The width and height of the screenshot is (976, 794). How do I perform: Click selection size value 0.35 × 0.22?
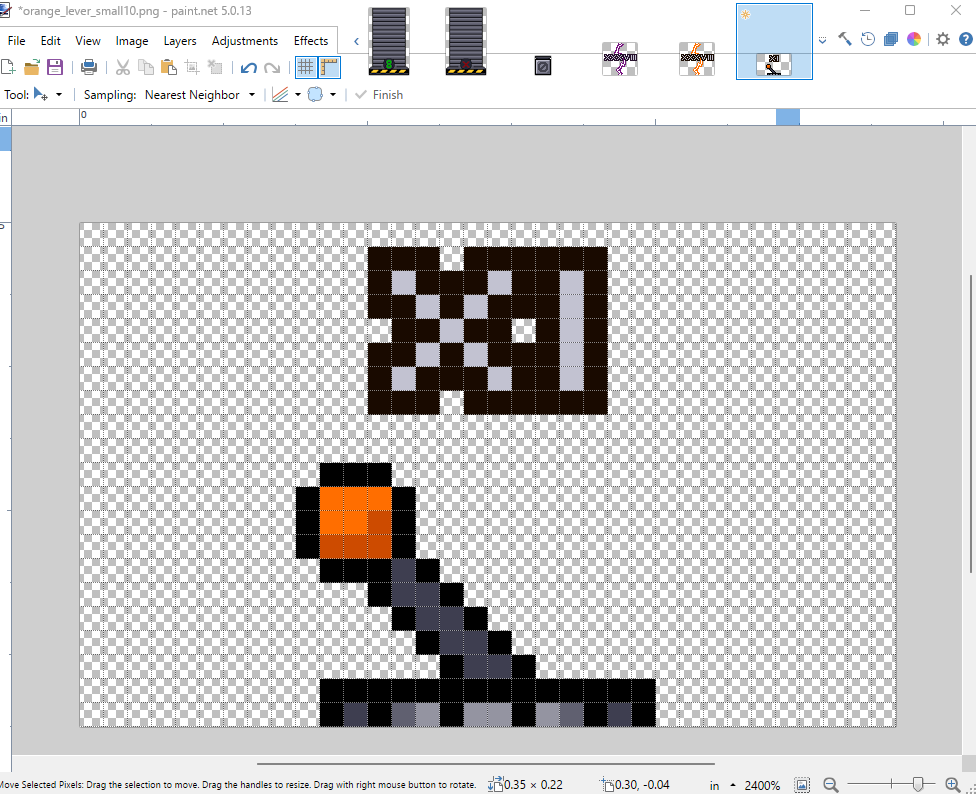click(533, 785)
